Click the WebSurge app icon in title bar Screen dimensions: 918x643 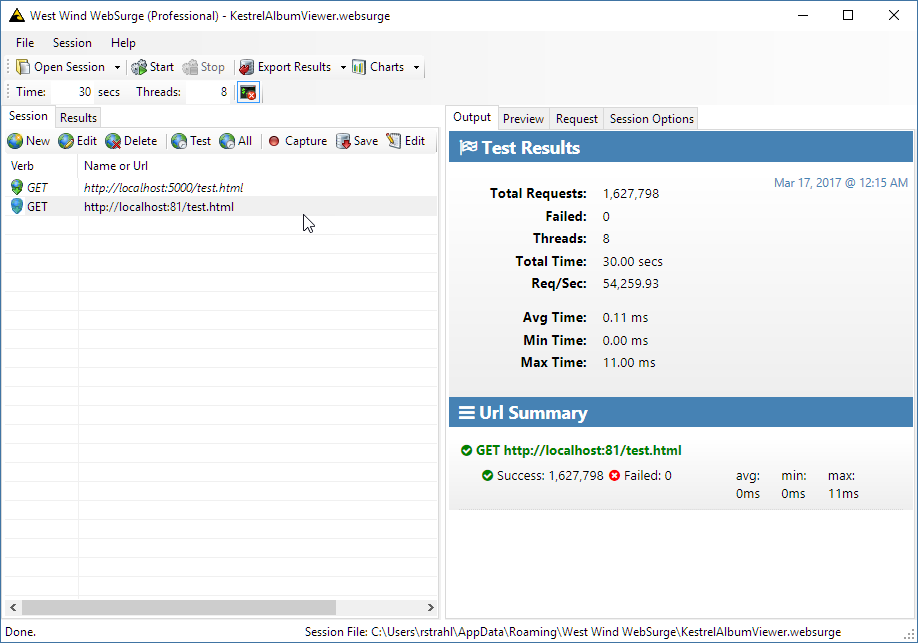click(x=17, y=16)
